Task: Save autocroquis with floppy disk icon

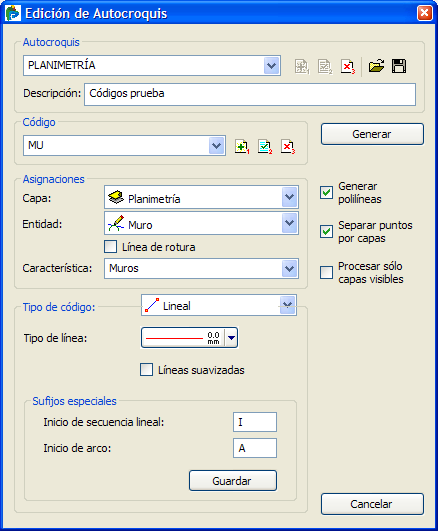Action: point(399,66)
